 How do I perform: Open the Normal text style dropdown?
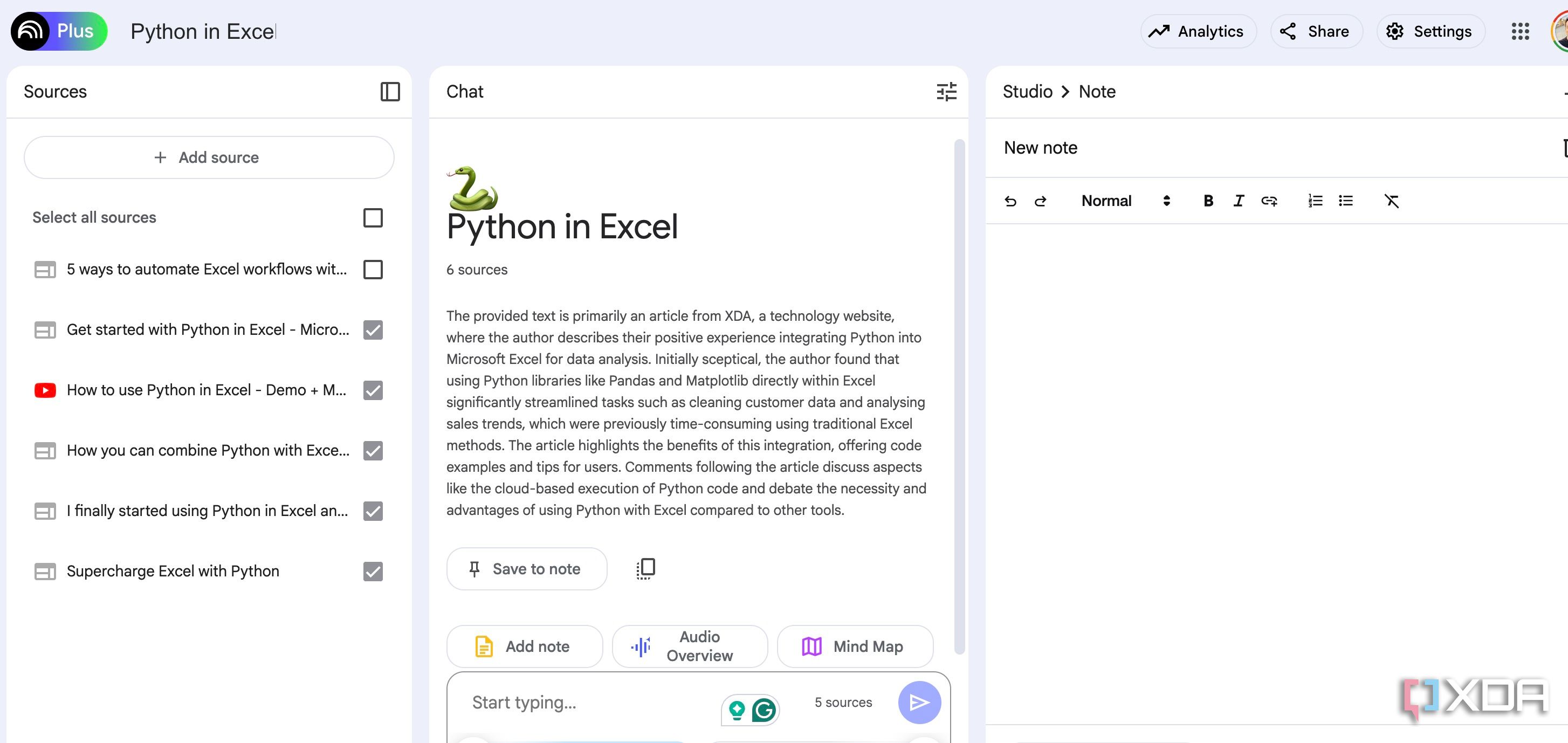[x=1125, y=201]
